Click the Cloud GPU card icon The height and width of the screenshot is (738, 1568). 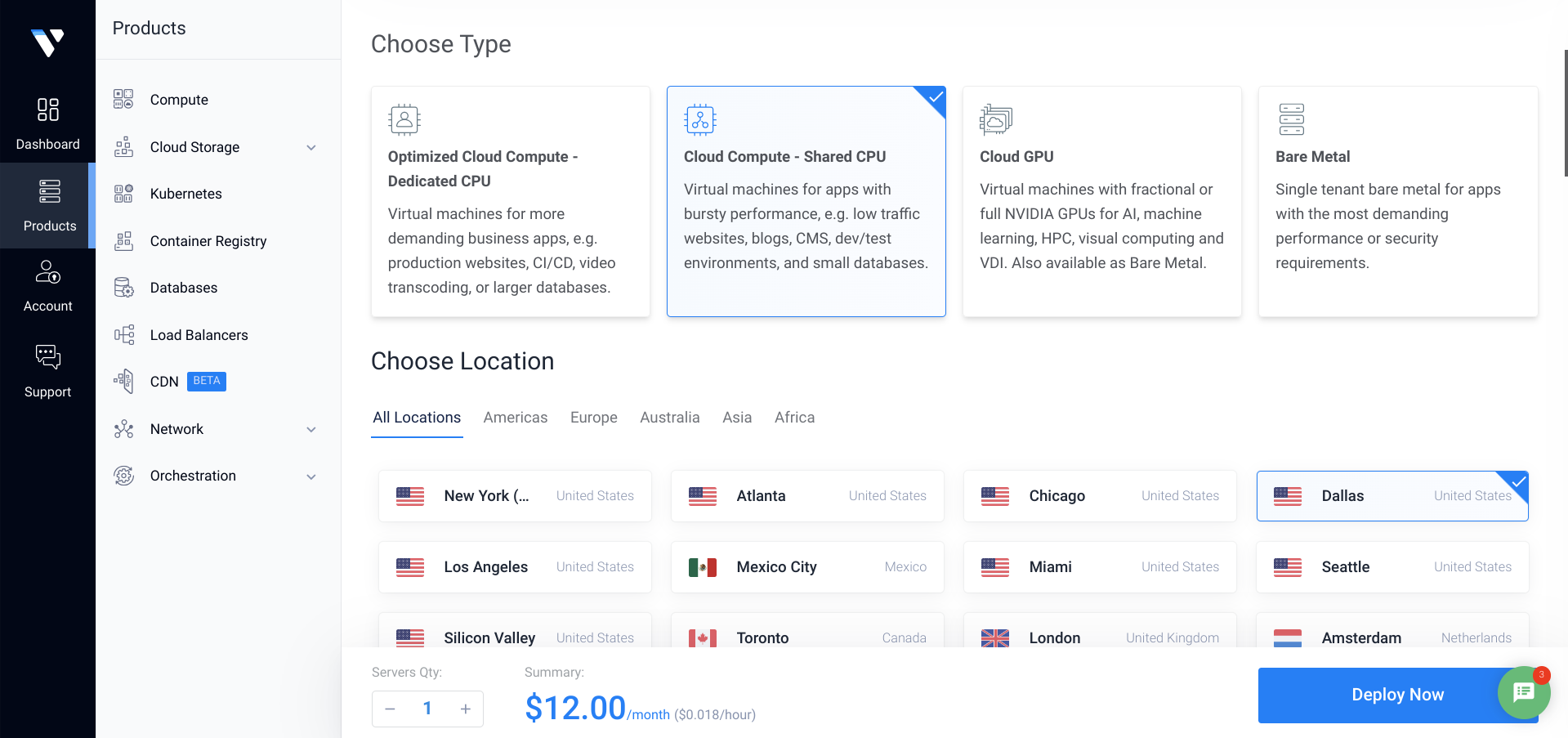(x=995, y=119)
